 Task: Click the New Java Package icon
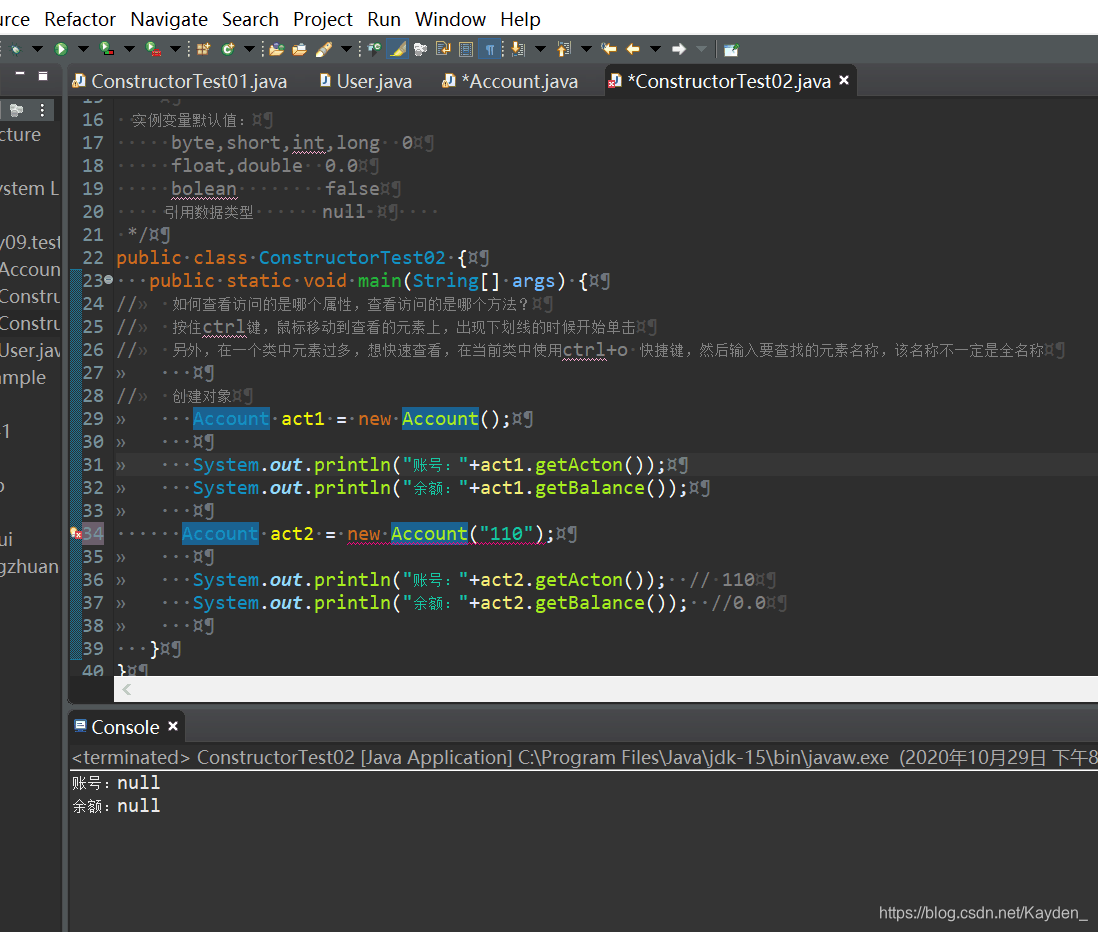tap(204, 49)
